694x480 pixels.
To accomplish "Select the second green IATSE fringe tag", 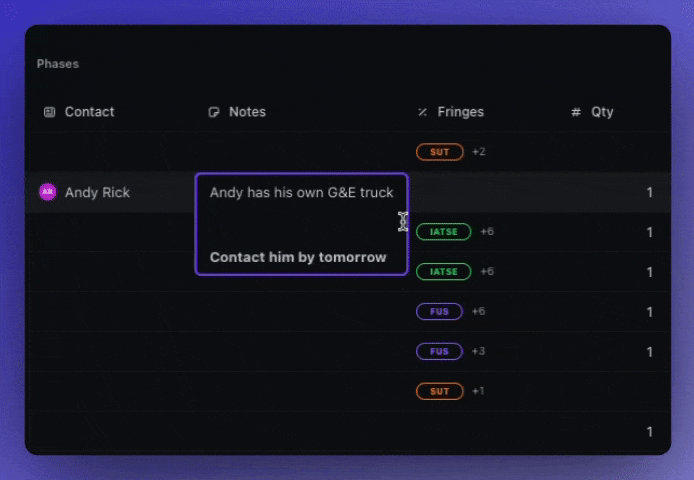I will (443, 271).
